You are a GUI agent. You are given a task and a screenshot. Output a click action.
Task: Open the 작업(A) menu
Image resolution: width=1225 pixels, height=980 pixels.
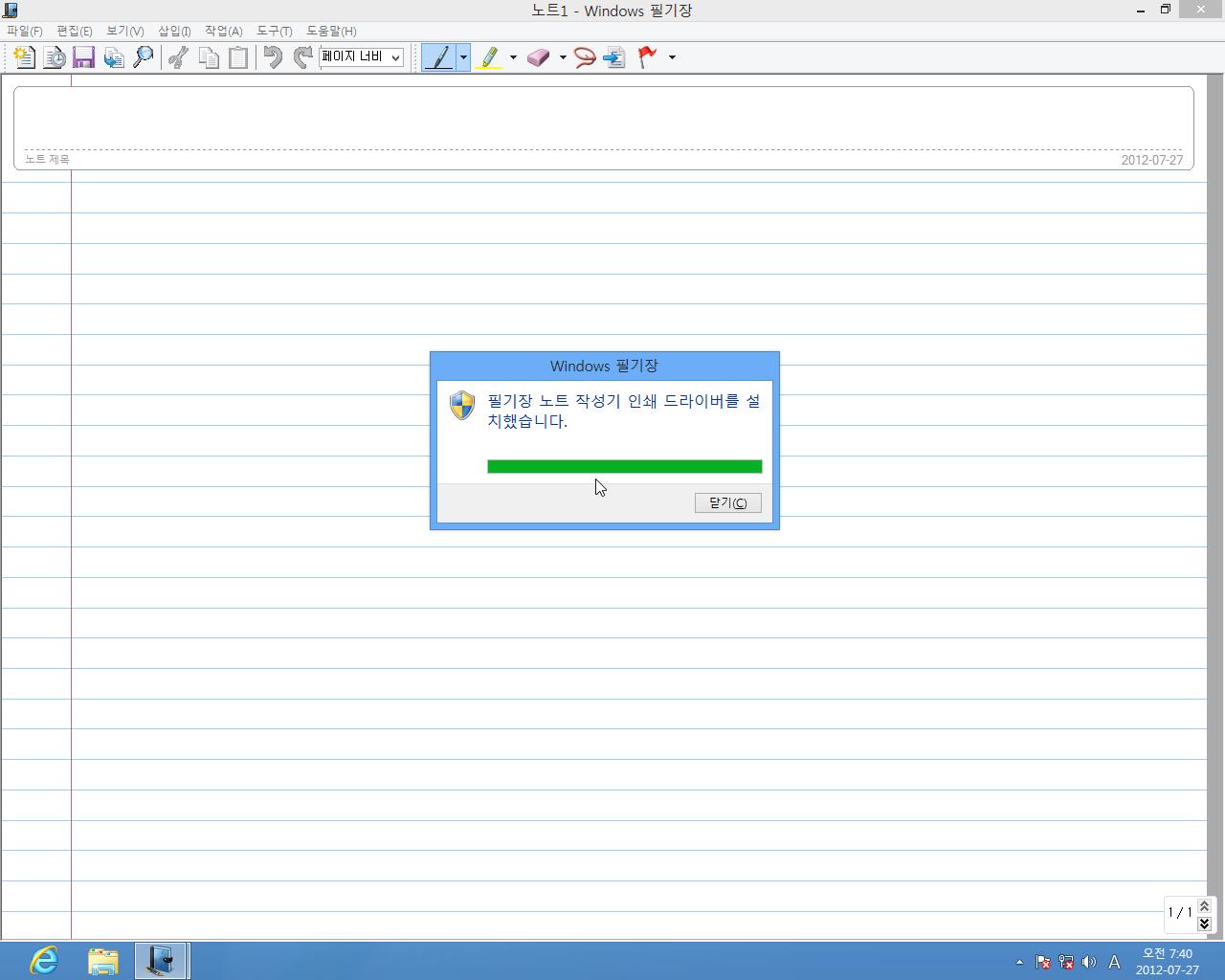pos(224,31)
